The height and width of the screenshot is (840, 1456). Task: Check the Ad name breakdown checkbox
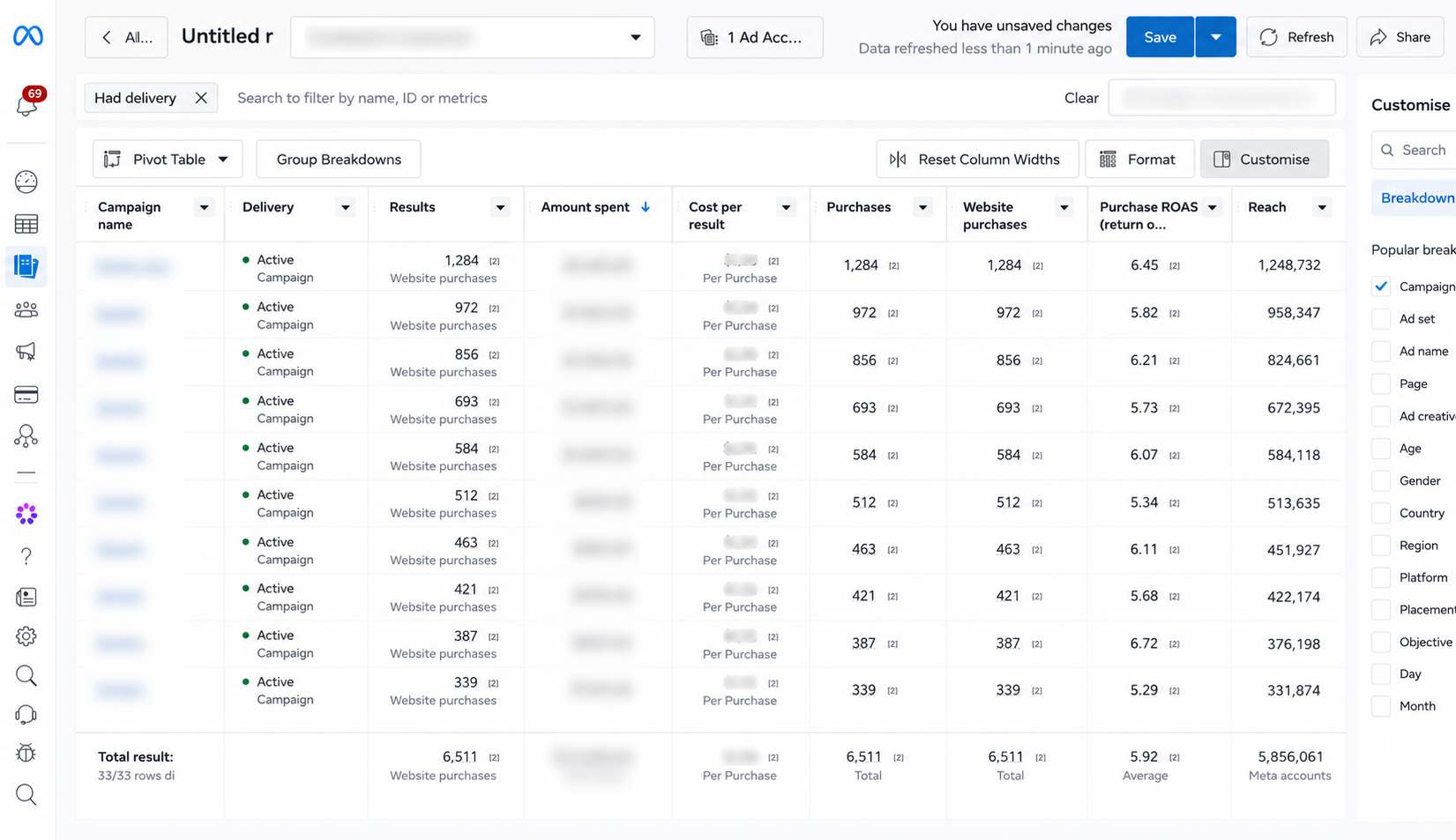coord(1381,351)
